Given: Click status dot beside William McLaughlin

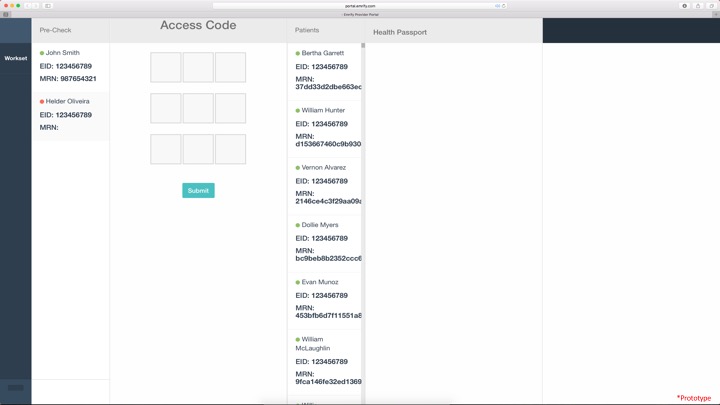Looking at the screenshot, I should [x=298, y=340].
